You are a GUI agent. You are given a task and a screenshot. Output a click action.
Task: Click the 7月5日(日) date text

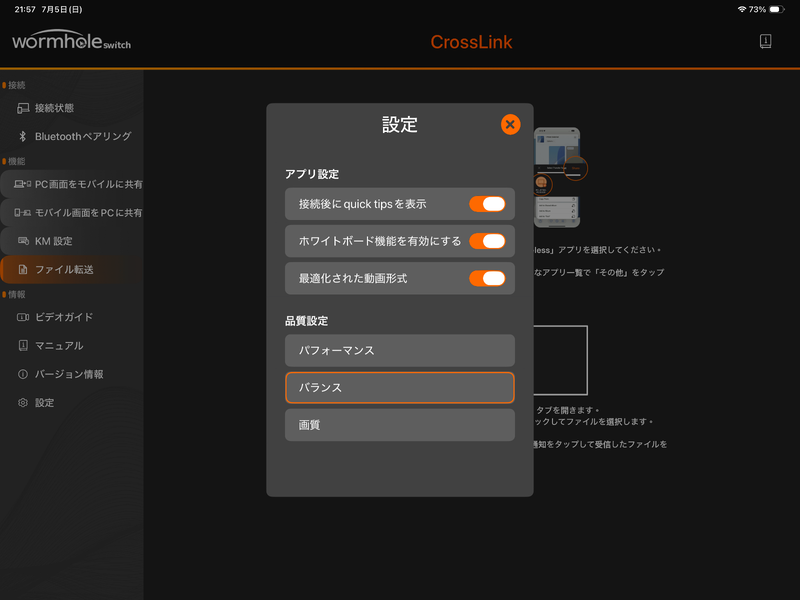click(62, 9)
